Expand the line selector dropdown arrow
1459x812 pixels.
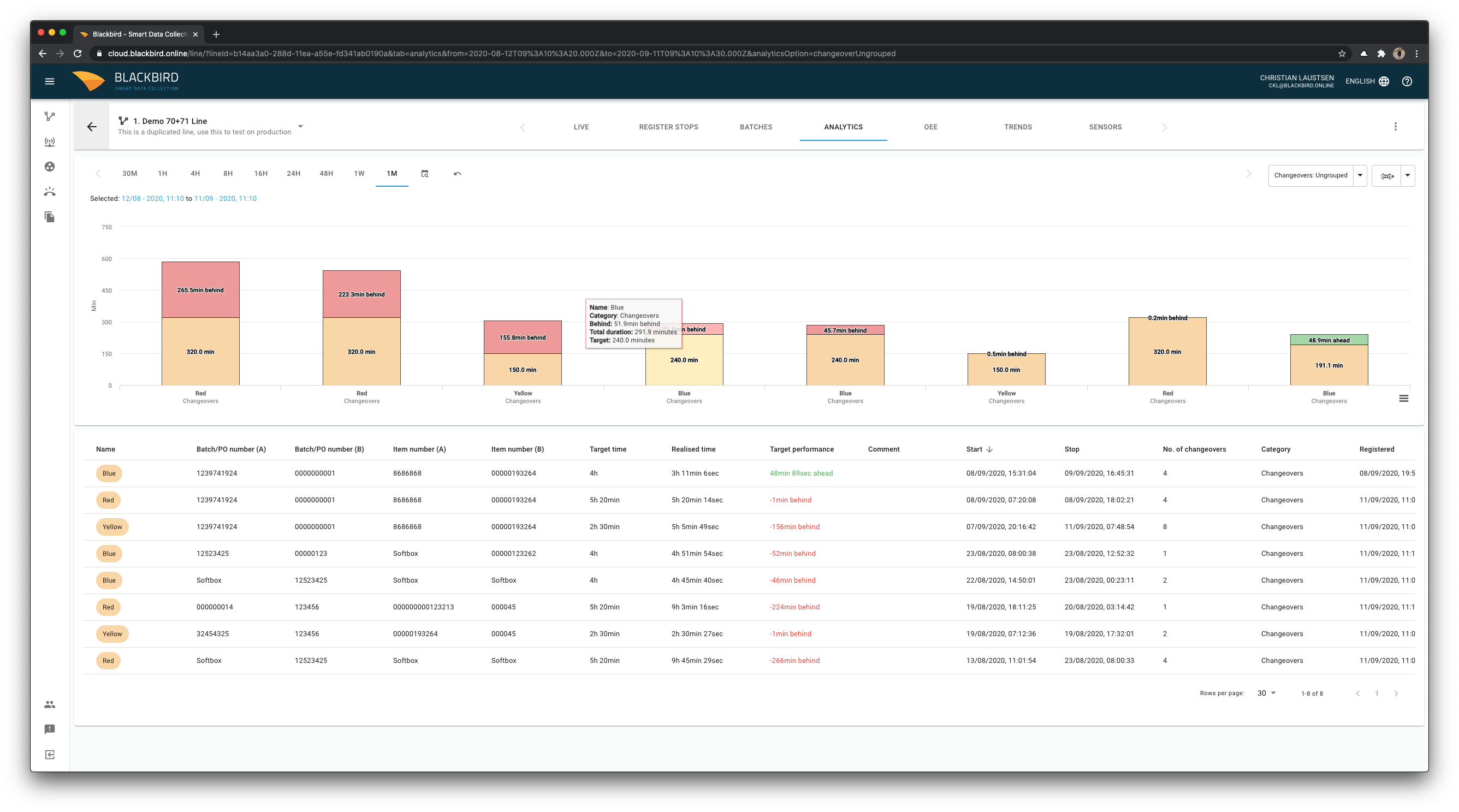point(301,127)
